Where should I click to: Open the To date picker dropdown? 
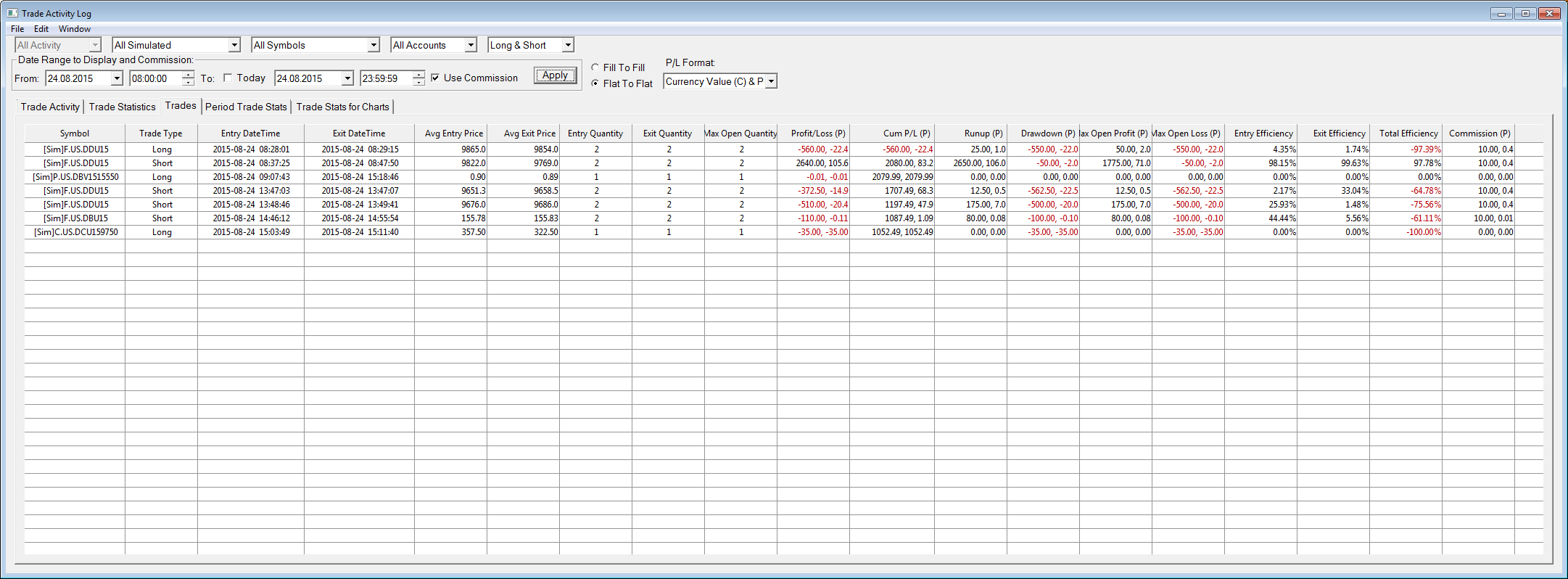pyautogui.click(x=347, y=78)
